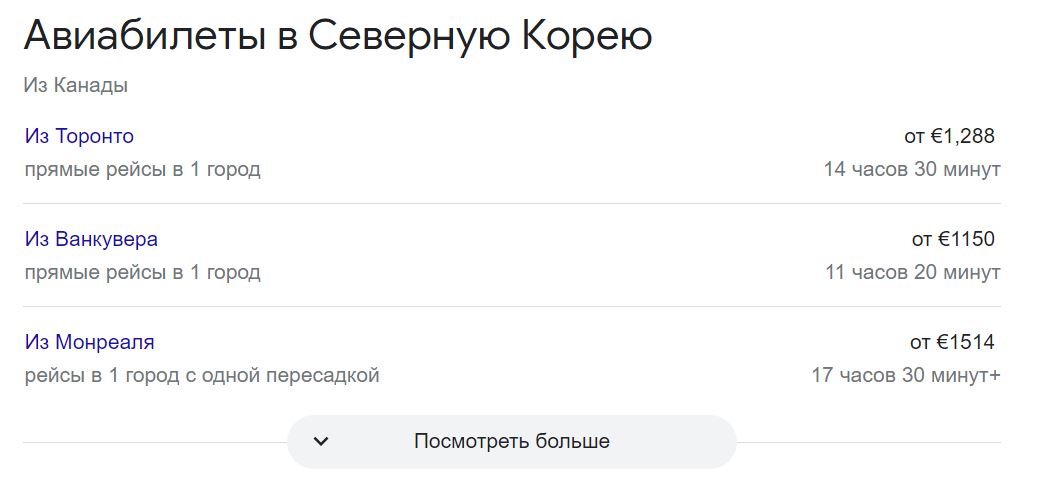The height and width of the screenshot is (499, 1038).
Task: Click прямые рейсы в 1 город under Ванкувера
Action: tap(142, 273)
